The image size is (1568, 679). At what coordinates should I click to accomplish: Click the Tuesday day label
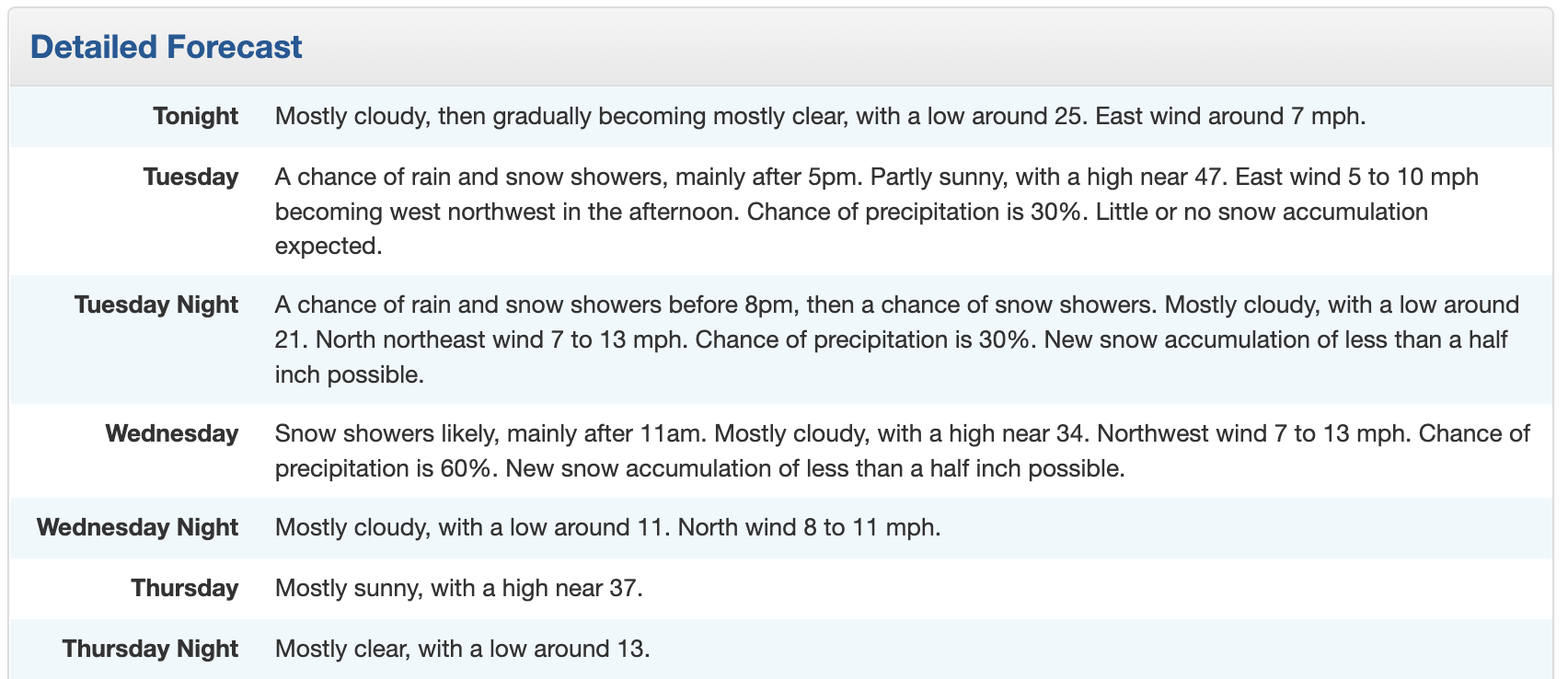pos(190,177)
